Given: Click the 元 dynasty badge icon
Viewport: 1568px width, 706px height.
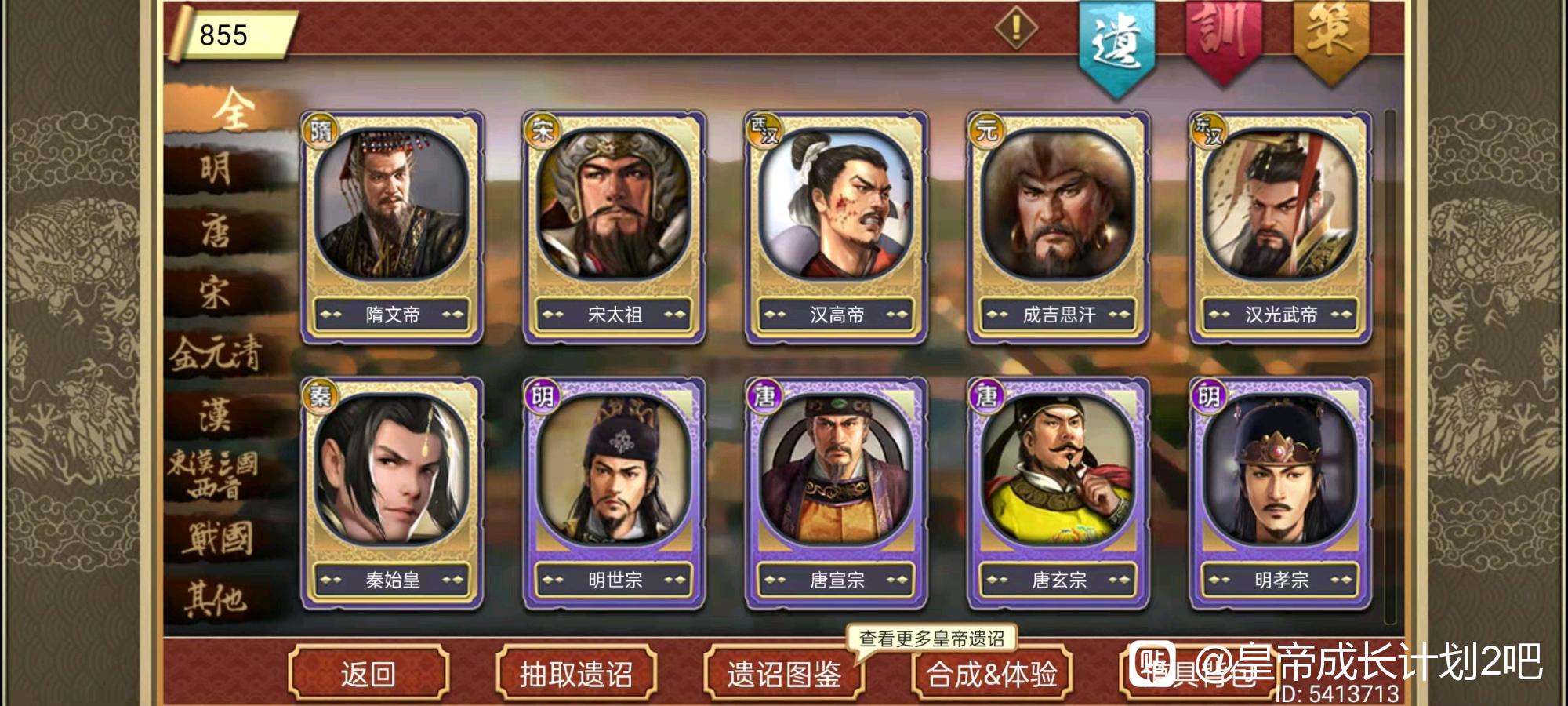Looking at the screenshot, I should click(x=986, y=130).
